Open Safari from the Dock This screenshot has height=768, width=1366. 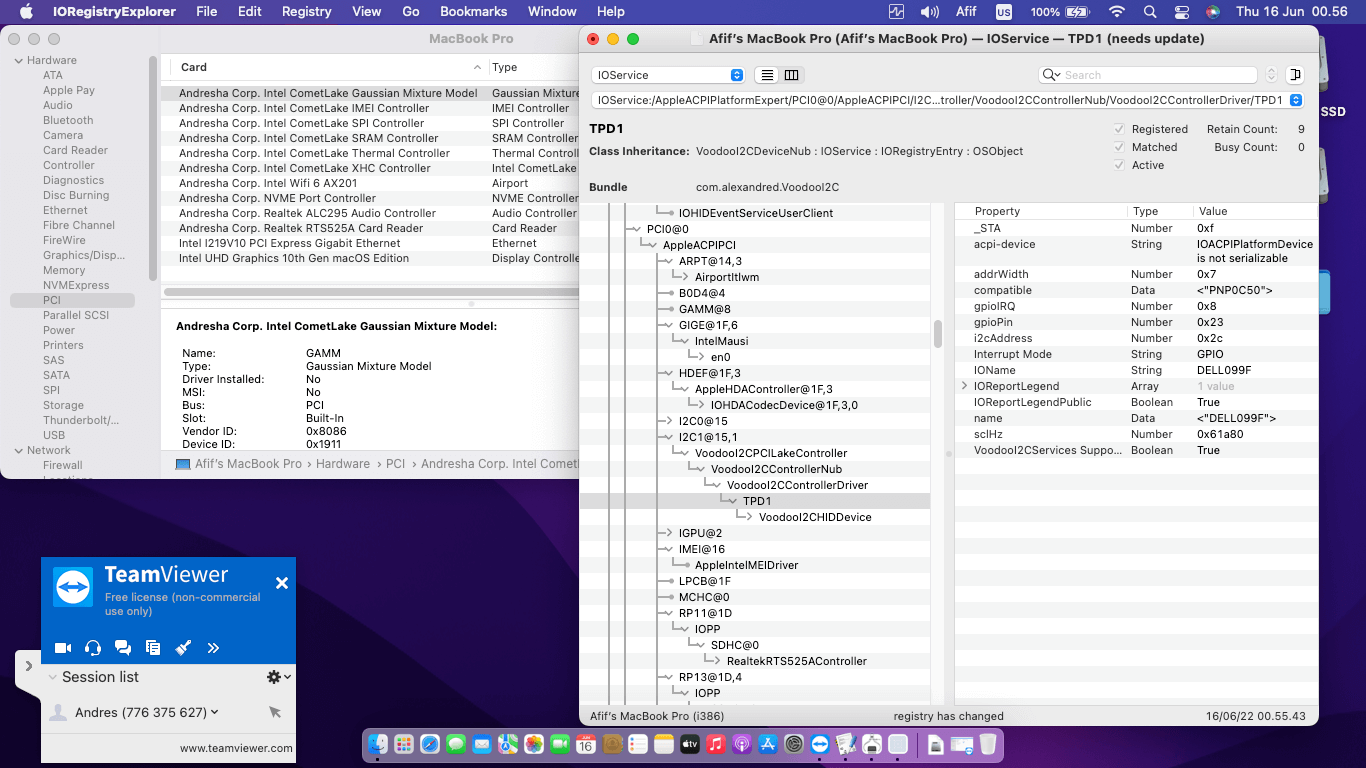[x=430, y=744]
